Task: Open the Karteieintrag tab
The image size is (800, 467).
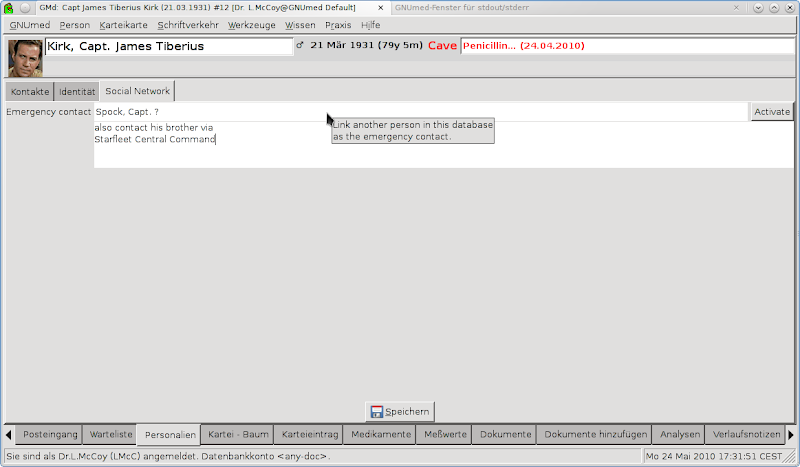Action: pos(310,434)
